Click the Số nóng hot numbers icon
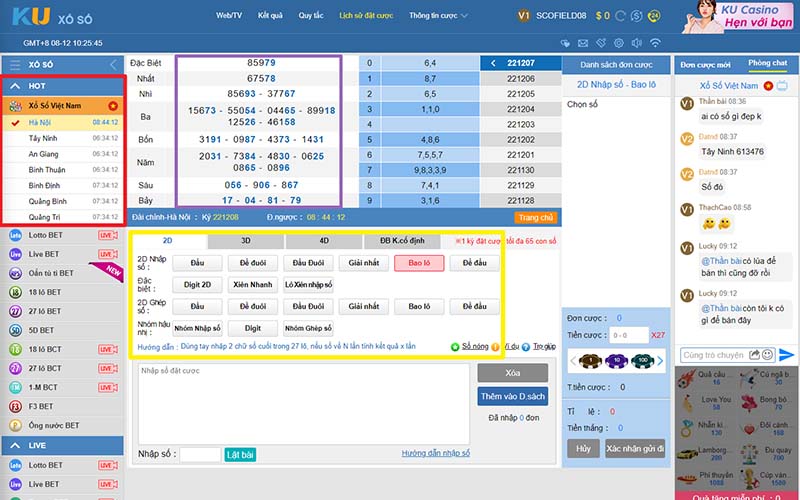This screenshot has height=500, width=800. pyautogui.click(x=455, y=347)
